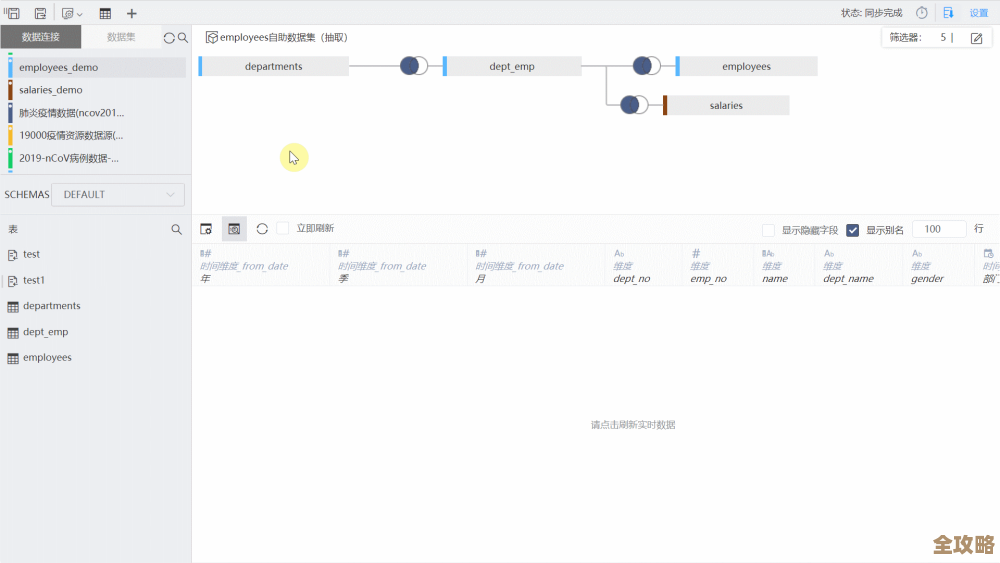Click the employees row's table icon

click(13, 358)
